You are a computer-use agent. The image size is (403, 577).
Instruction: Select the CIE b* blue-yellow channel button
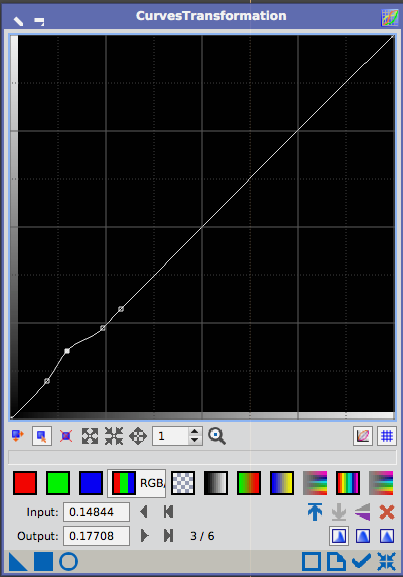pyautogui.click(x=282, y=483)
